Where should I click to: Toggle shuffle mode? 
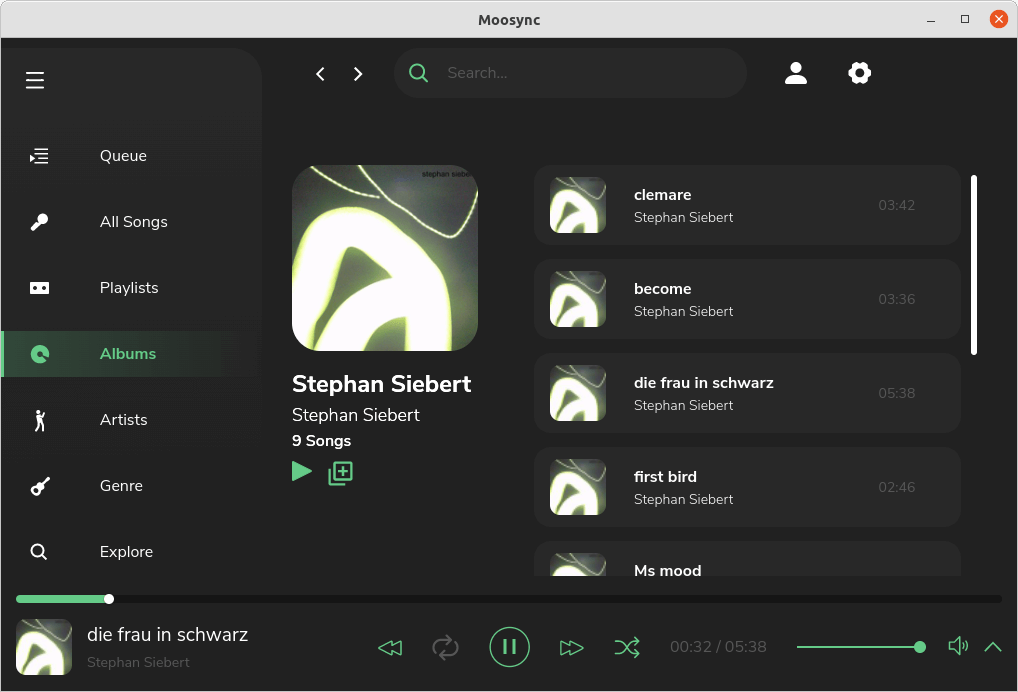point(627,647)
